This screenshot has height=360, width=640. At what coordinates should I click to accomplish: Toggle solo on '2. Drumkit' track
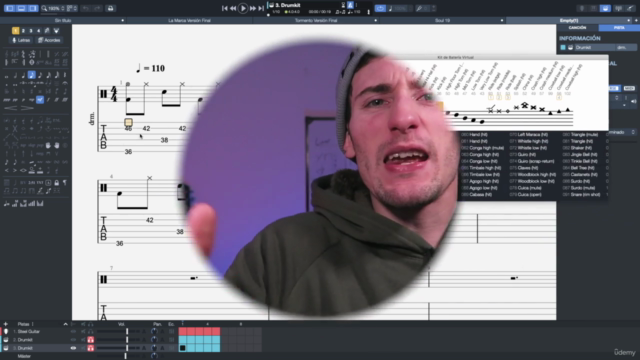(x=91, y=340)
